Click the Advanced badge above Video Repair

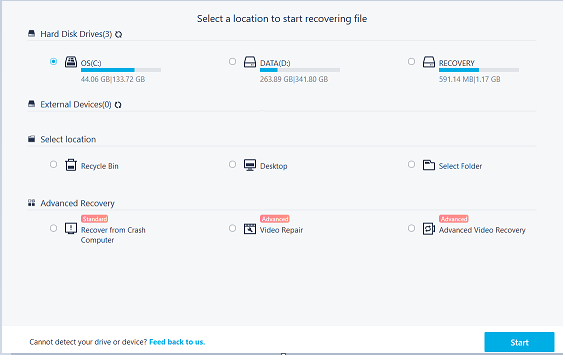click(x=275, y=219)
